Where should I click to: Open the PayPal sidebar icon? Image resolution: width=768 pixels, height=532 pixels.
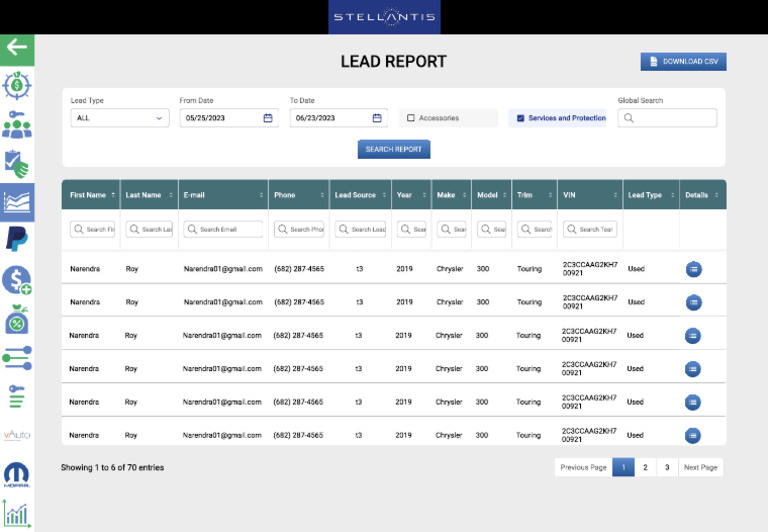[x=17, y=238]
